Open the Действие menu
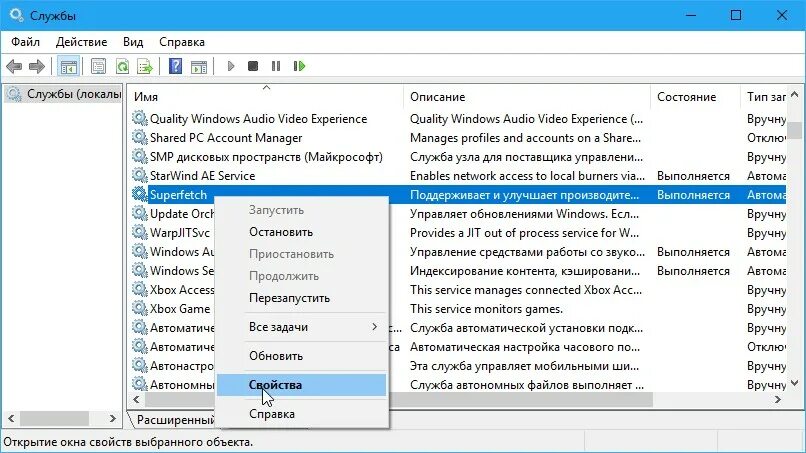 pos(81,42)
